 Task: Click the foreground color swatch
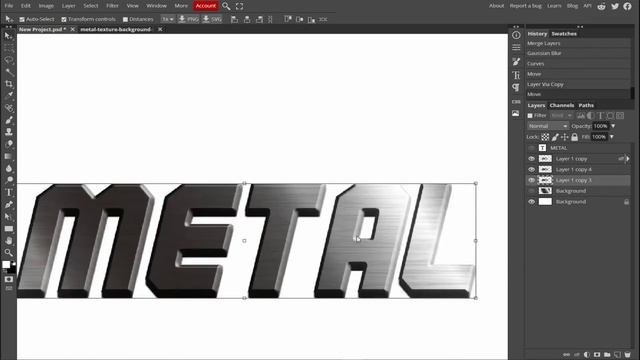[6, 264]
